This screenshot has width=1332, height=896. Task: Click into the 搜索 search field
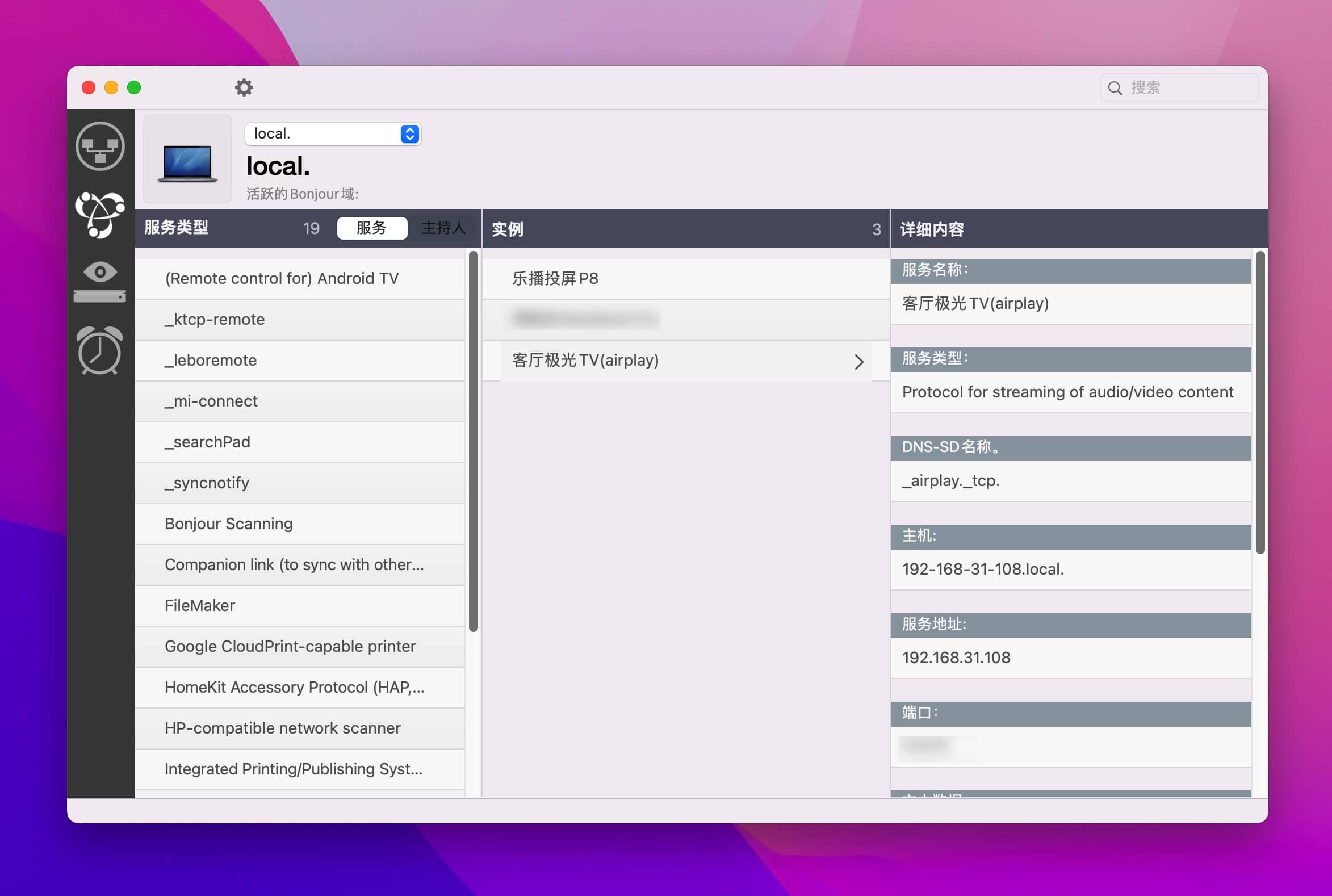pos(1179,88)
